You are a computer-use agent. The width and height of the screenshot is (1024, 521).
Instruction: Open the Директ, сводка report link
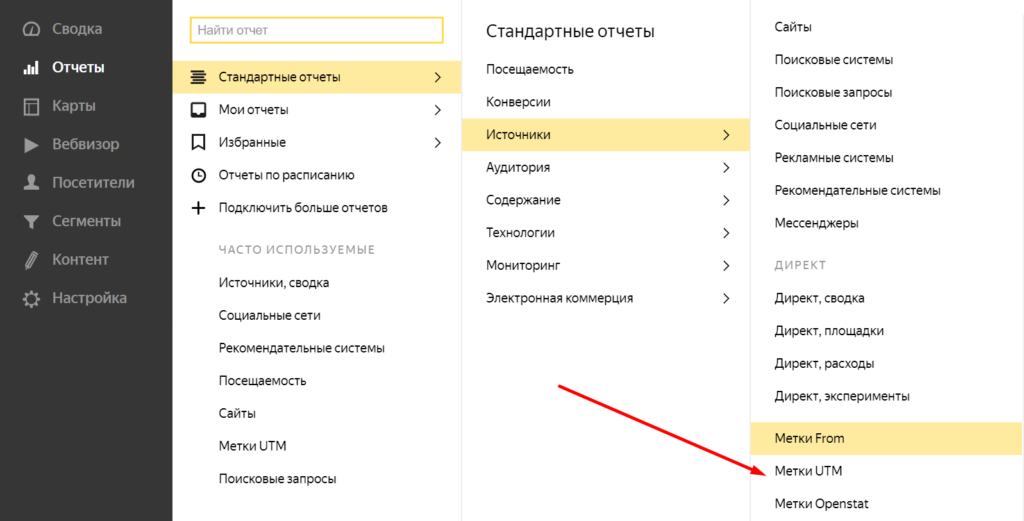tap(819, 298)
